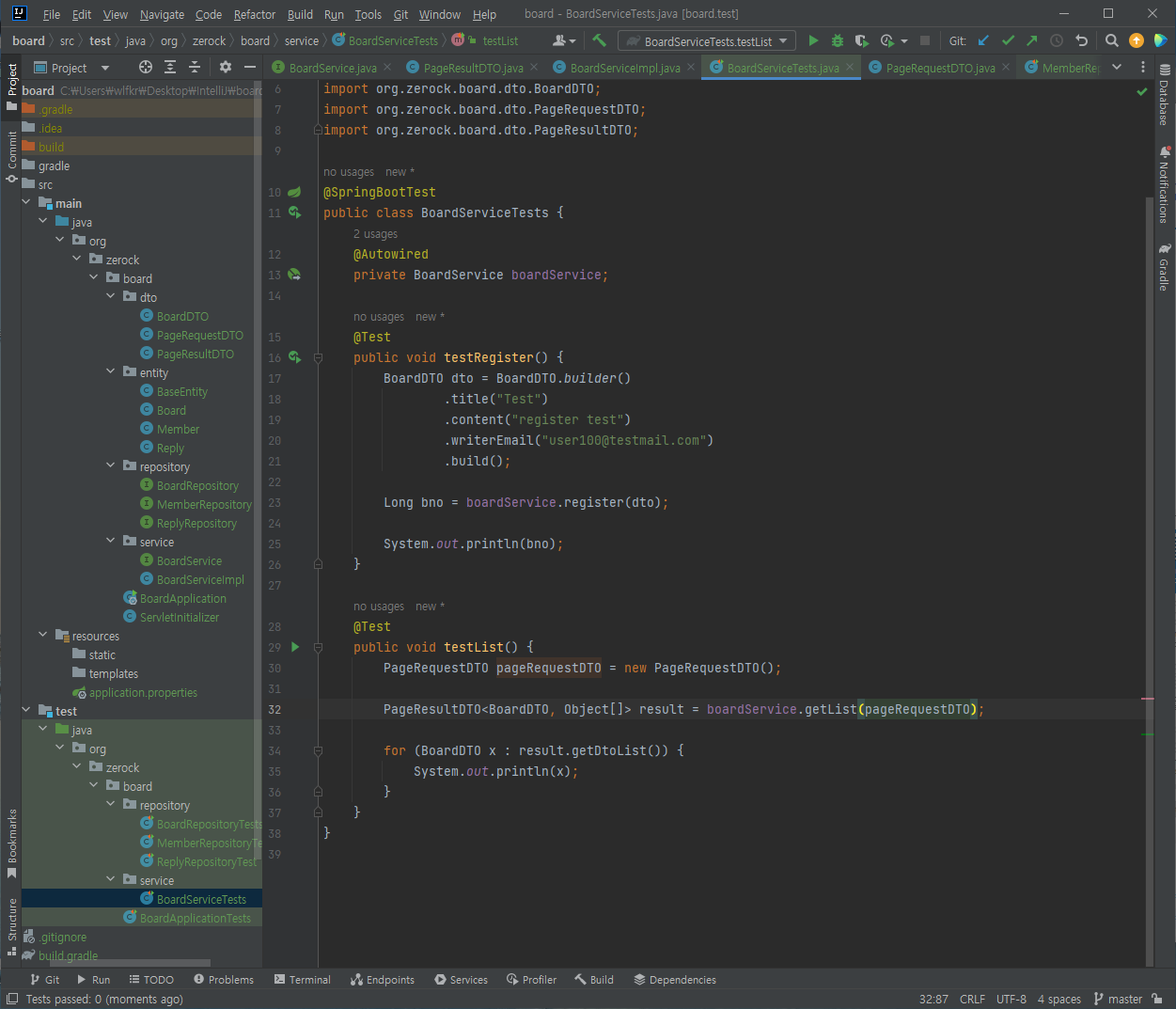
Task: Open the File menu
Action: pos(52,14)
